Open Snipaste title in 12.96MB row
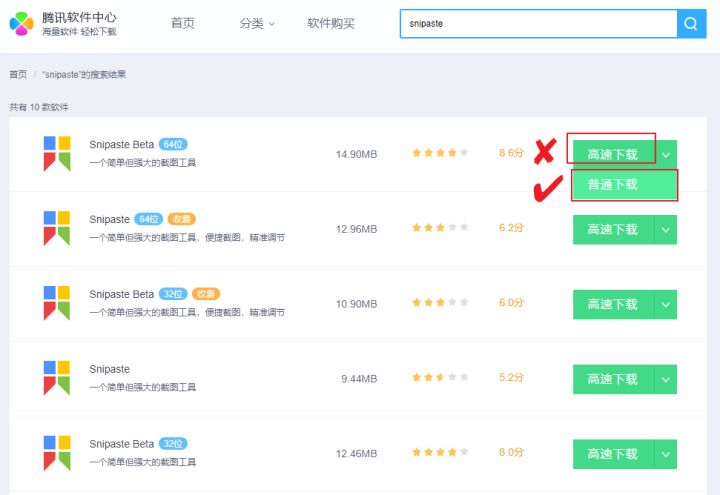 point(109,219)
